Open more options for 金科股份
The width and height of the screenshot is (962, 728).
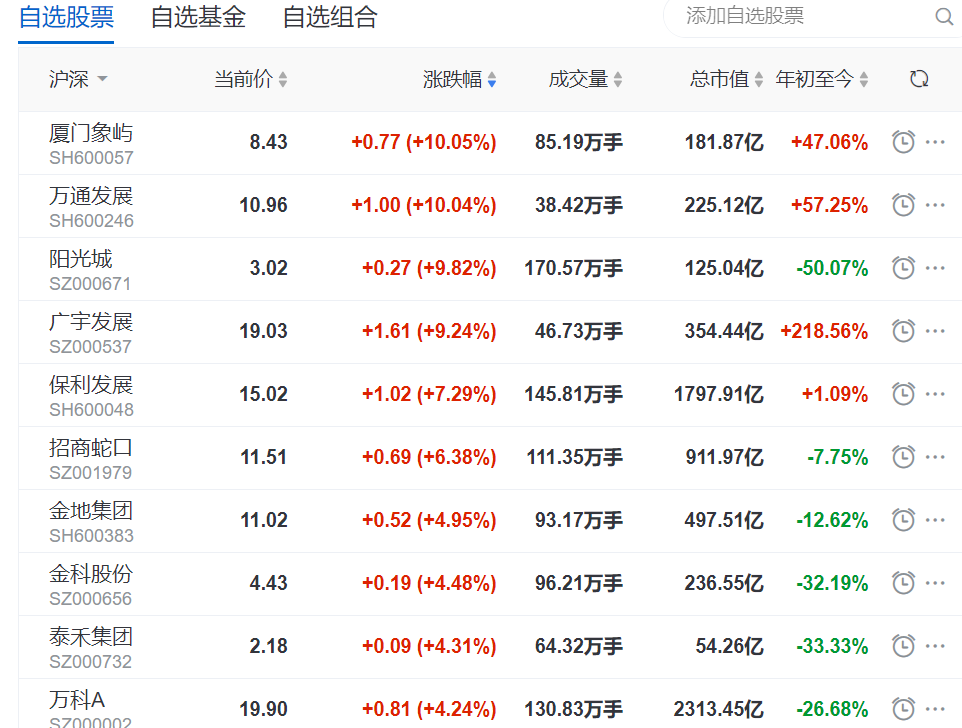point(935,583)
